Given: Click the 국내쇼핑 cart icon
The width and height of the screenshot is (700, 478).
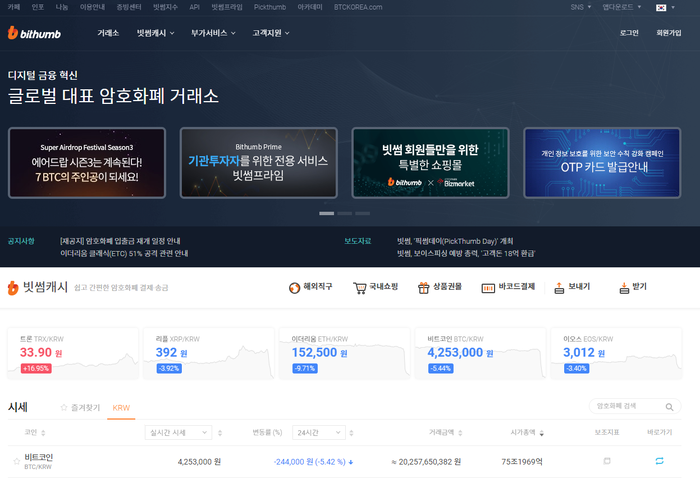Looking at the screenshot, I should coord(359,288).
